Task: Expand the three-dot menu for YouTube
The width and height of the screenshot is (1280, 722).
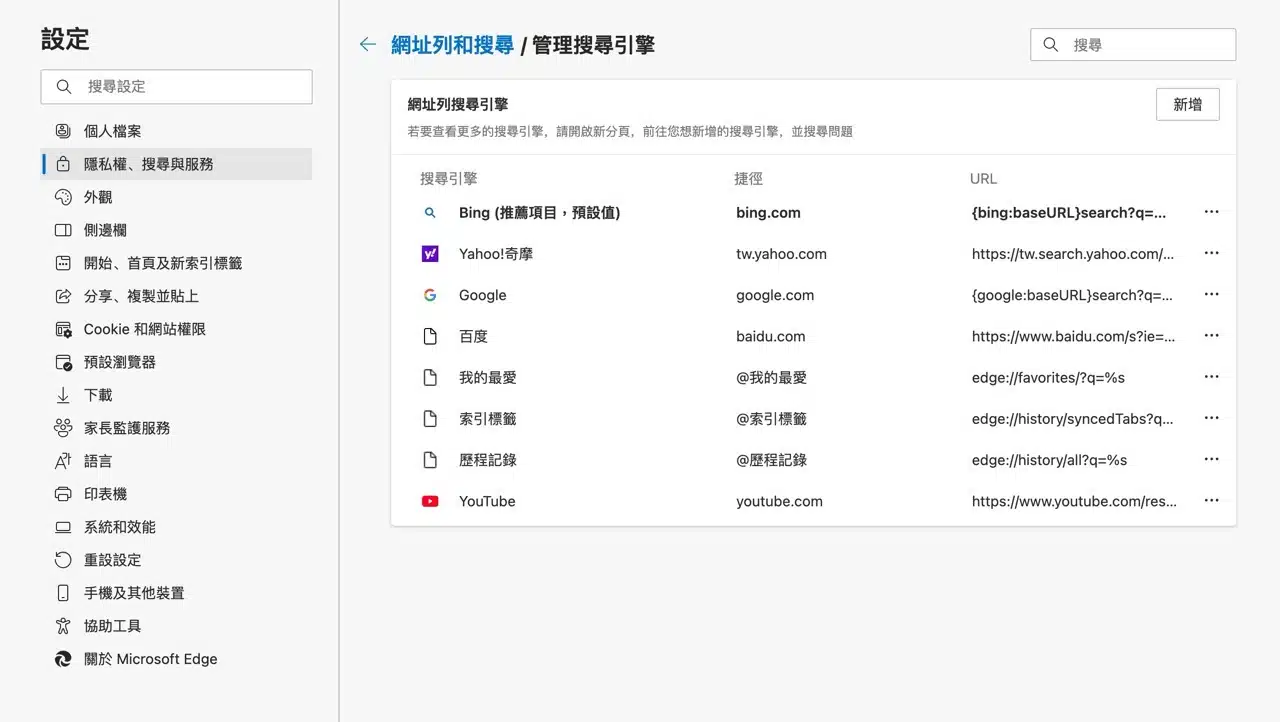Action: (x=1211, y=501)
